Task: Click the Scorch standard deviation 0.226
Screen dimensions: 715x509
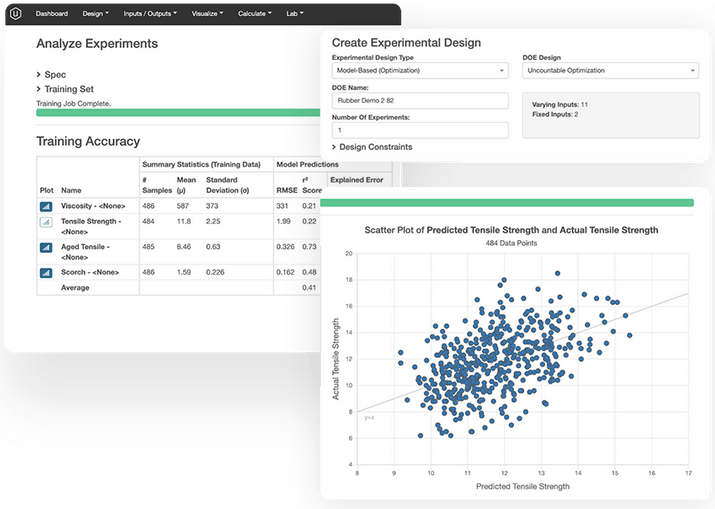Action: click(215, 272)
